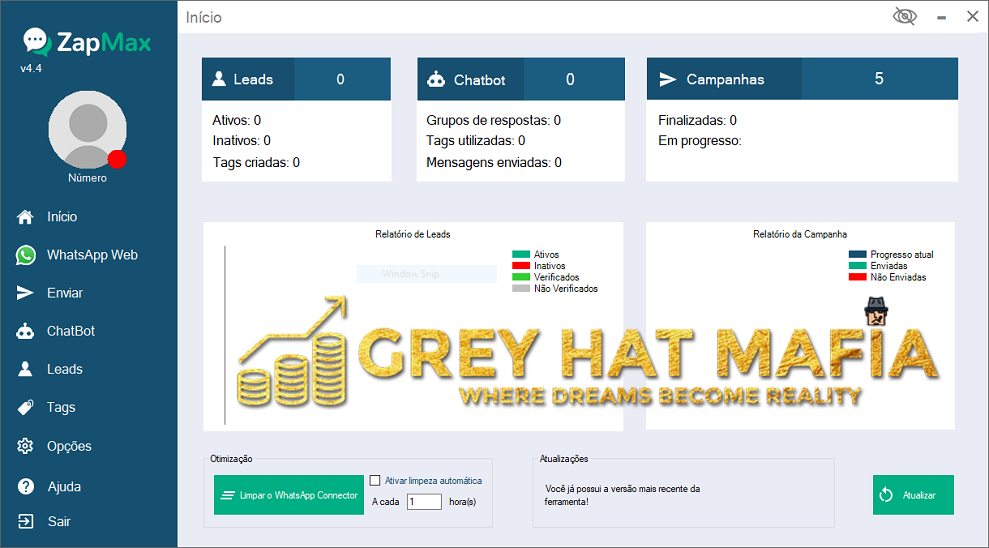This screenshot has width=989, height=548.
Task: Click the Ativos: 0 text in Leads card
Action: click(237, 120)
